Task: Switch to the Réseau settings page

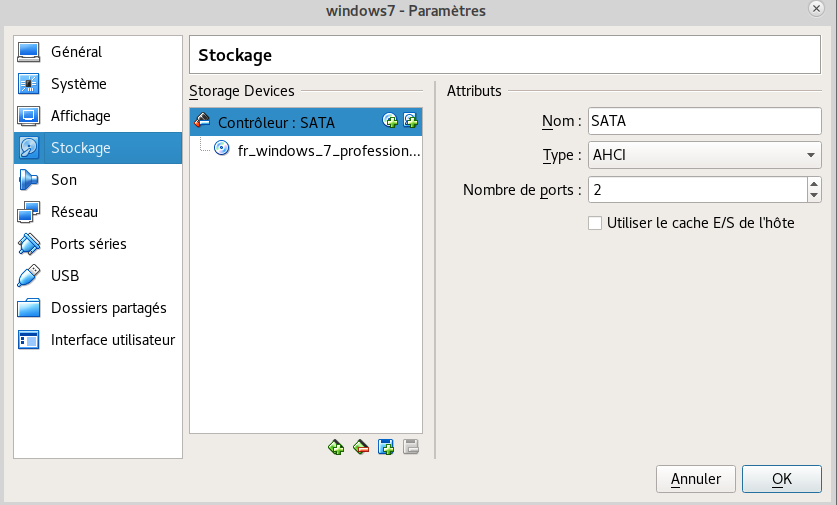Action: click(74, 212)
